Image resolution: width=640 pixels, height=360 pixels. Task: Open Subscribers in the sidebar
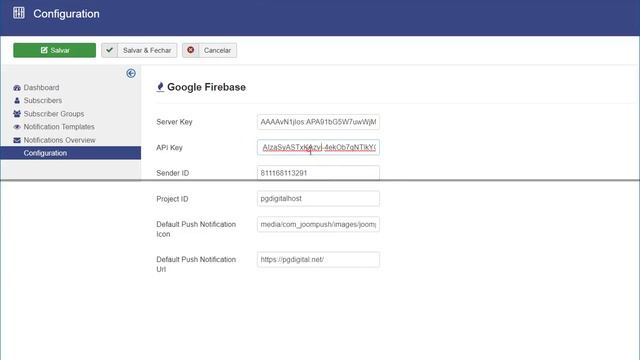43,100
